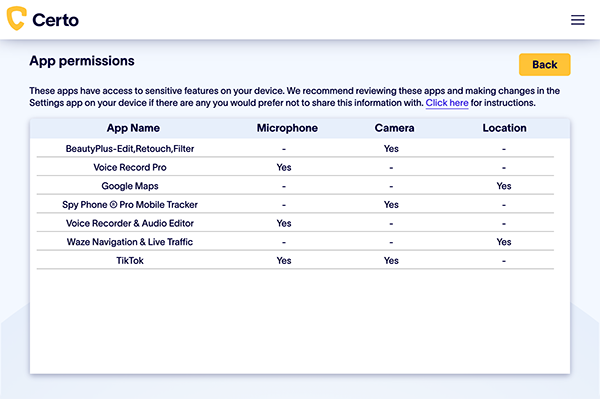Click BeautyPlus Camera Yes value
Screen dimensions: 600x399
tap(391, 149)
